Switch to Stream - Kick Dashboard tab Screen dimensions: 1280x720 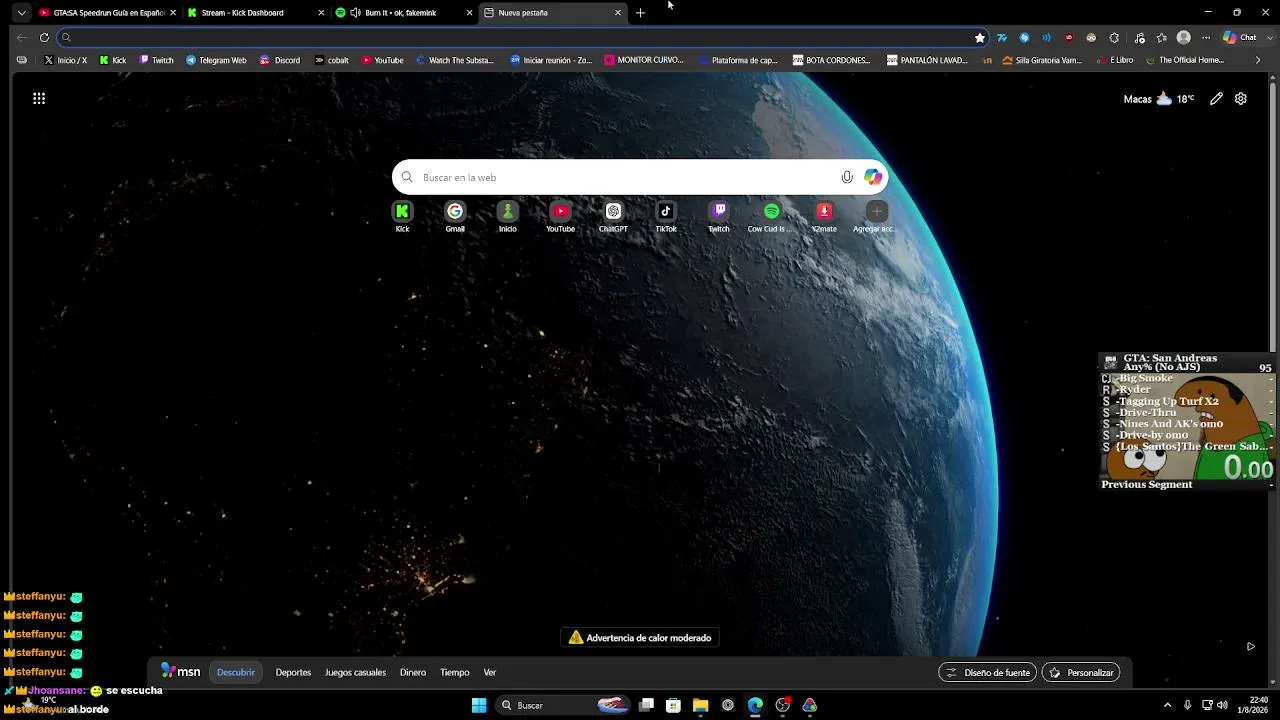point(256,13)
